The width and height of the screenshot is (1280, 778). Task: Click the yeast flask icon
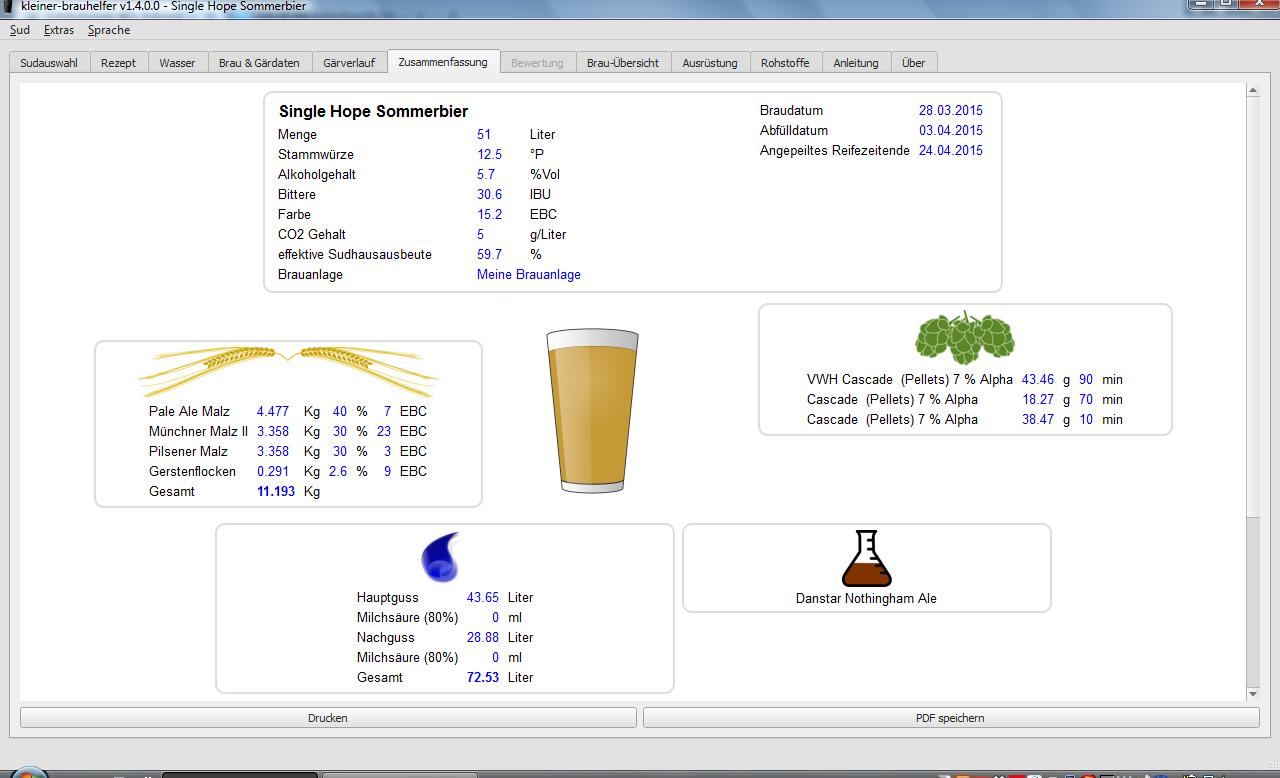click(866, 559)
